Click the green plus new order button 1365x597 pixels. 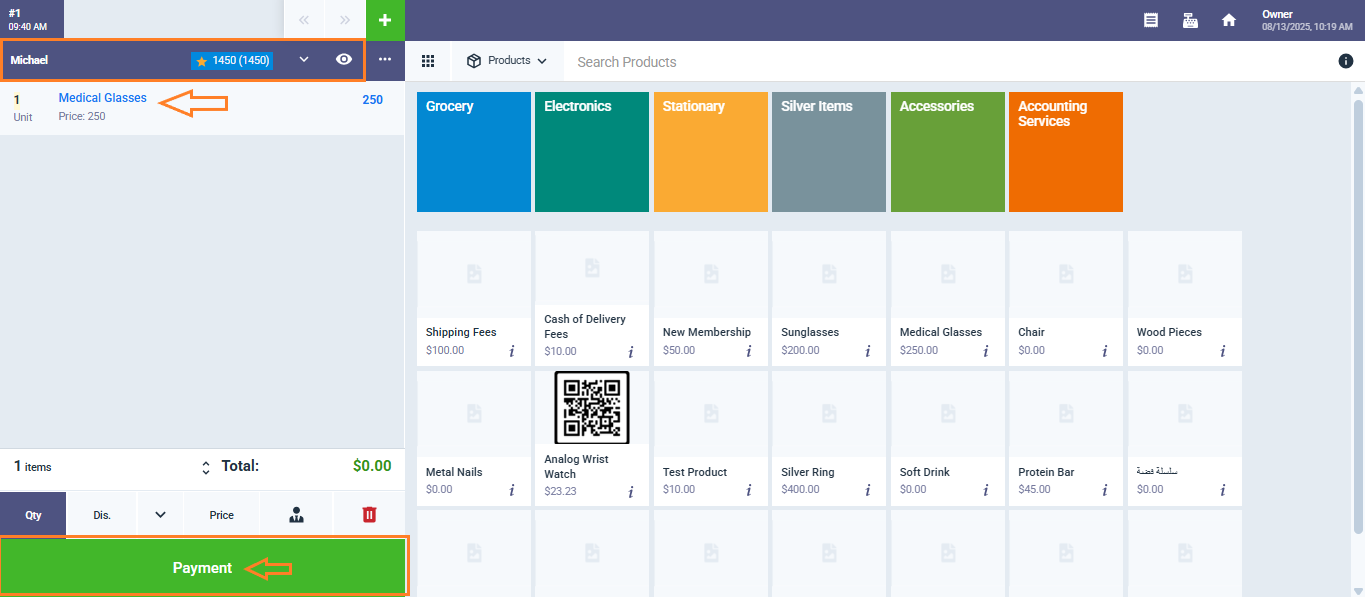tap(385, 20)
